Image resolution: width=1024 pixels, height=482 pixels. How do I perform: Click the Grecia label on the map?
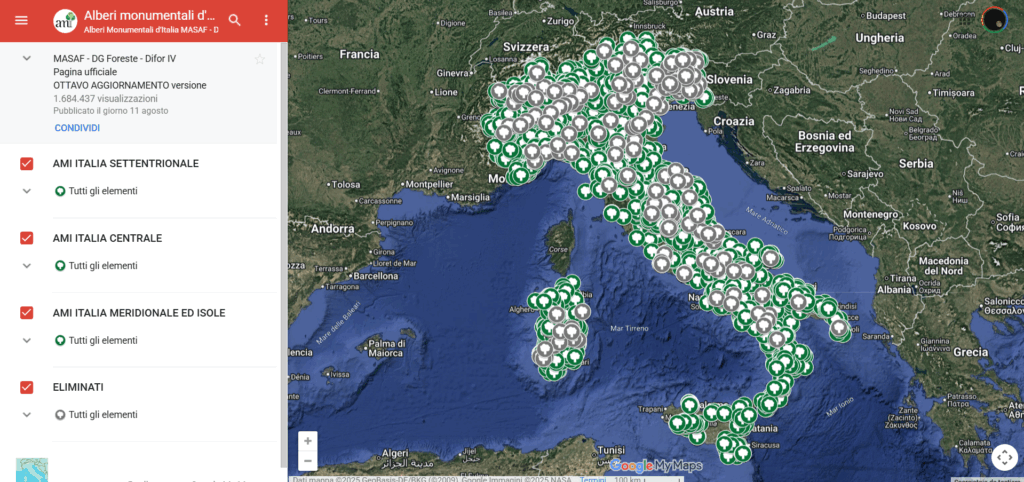point(970,352)
